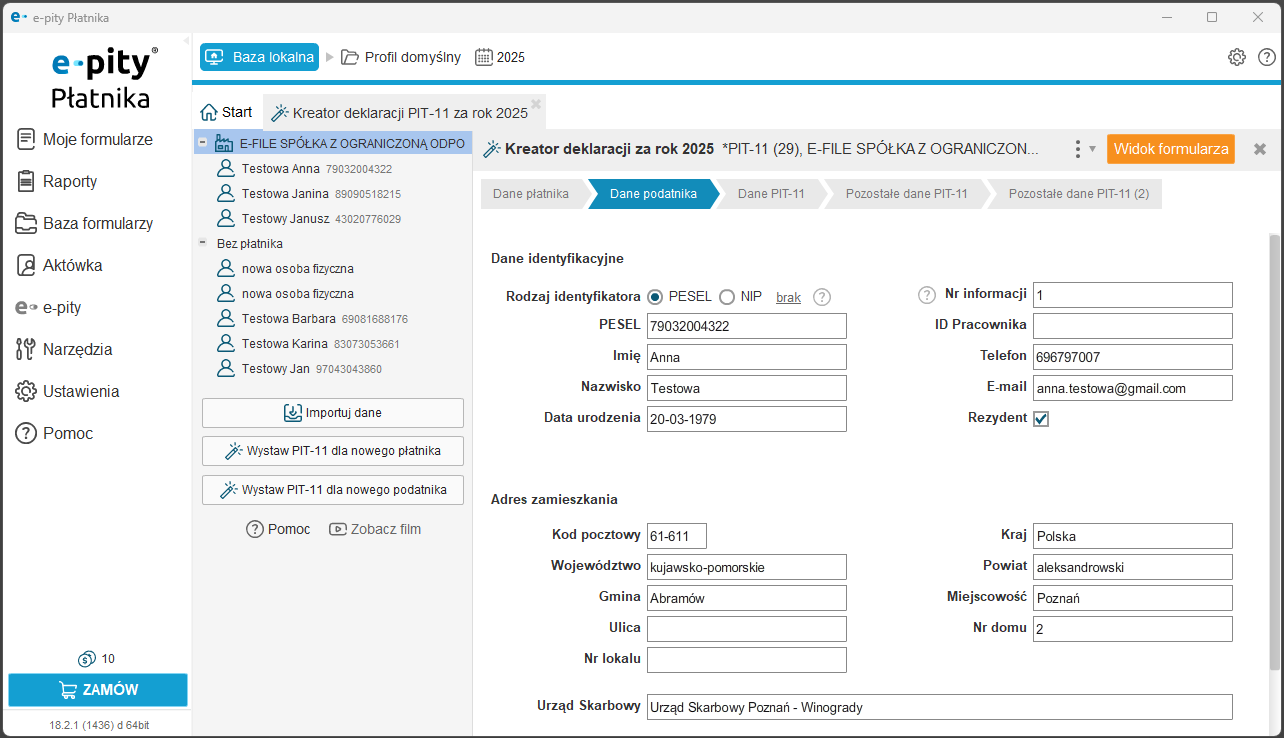This screenshot has width=1284, height=738.
Task: Click the vertical scrollbar of the form
Action: (1274, 450)
